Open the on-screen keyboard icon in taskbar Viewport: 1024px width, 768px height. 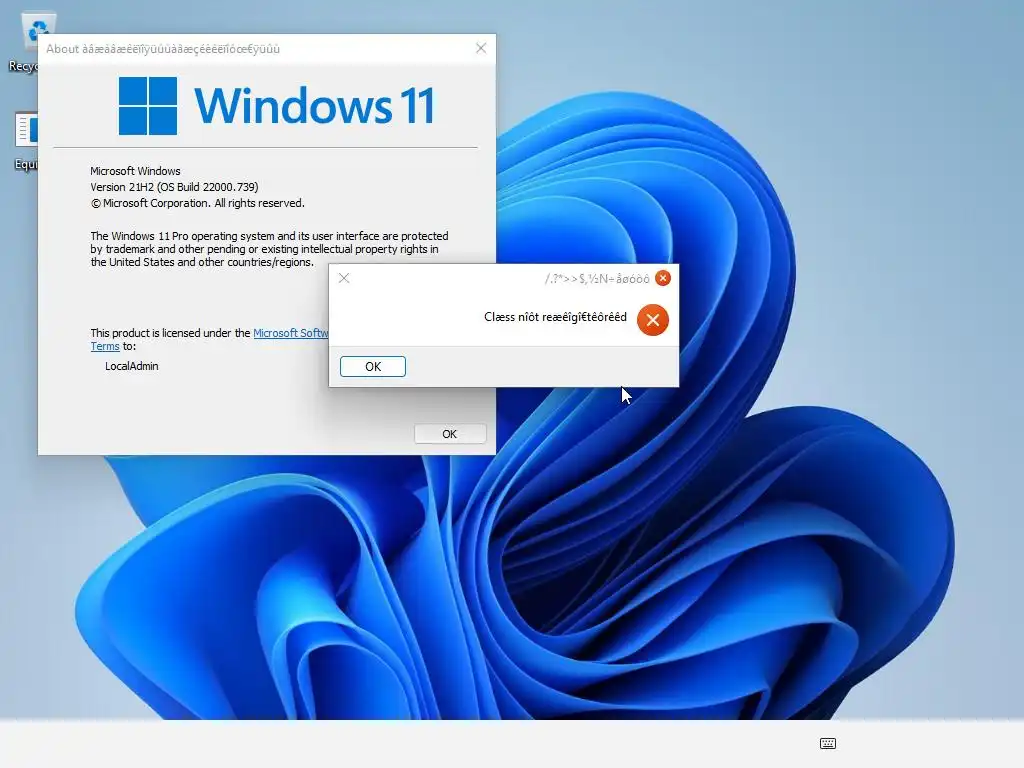click(827, 743)
